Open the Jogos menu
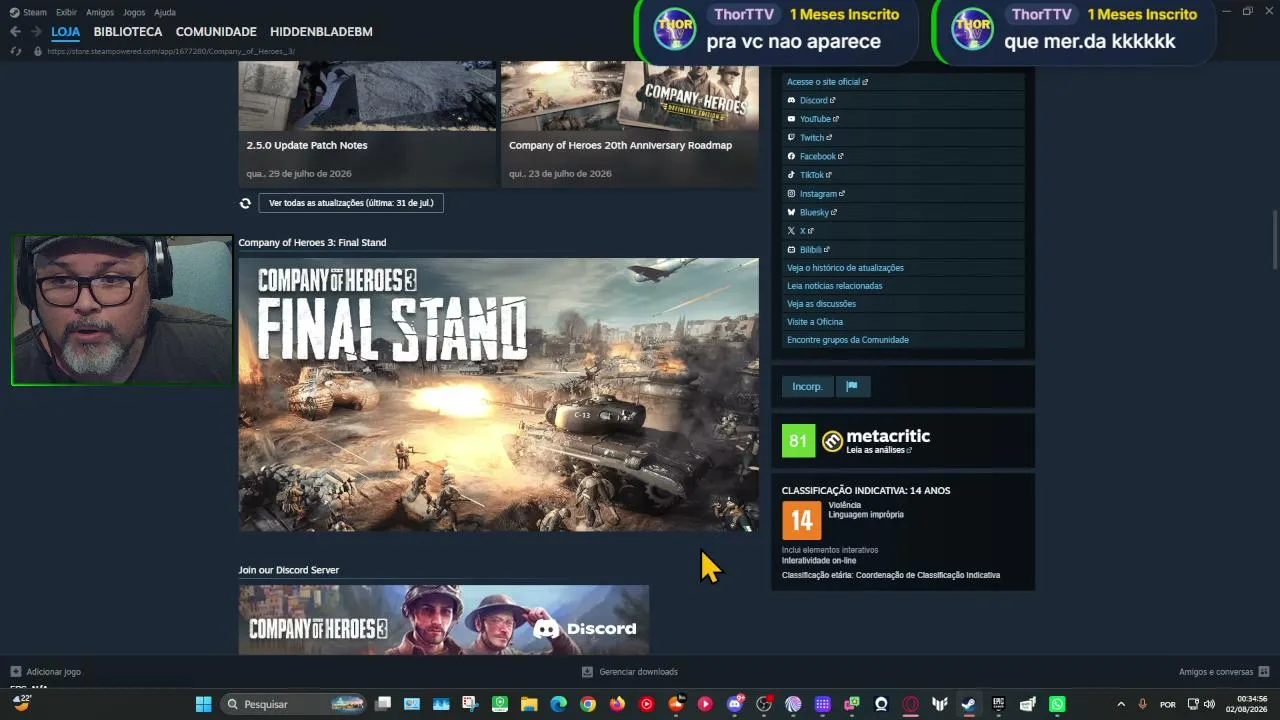Image resolution: width=1280 pixels, height=720 pixels. (134, 12)
